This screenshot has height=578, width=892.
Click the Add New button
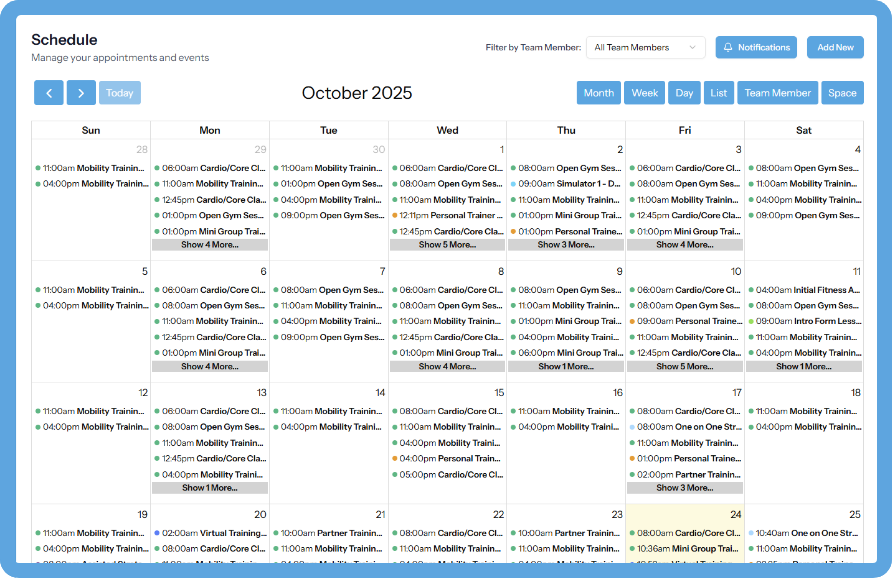click(x=835, y=47)
